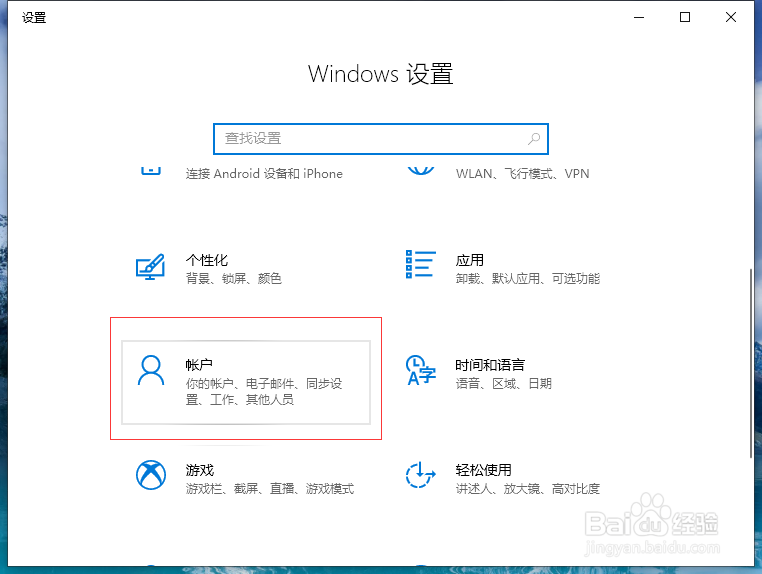
Task: Click the 轻松使用 ease of access icon
Action: point(420,475)
